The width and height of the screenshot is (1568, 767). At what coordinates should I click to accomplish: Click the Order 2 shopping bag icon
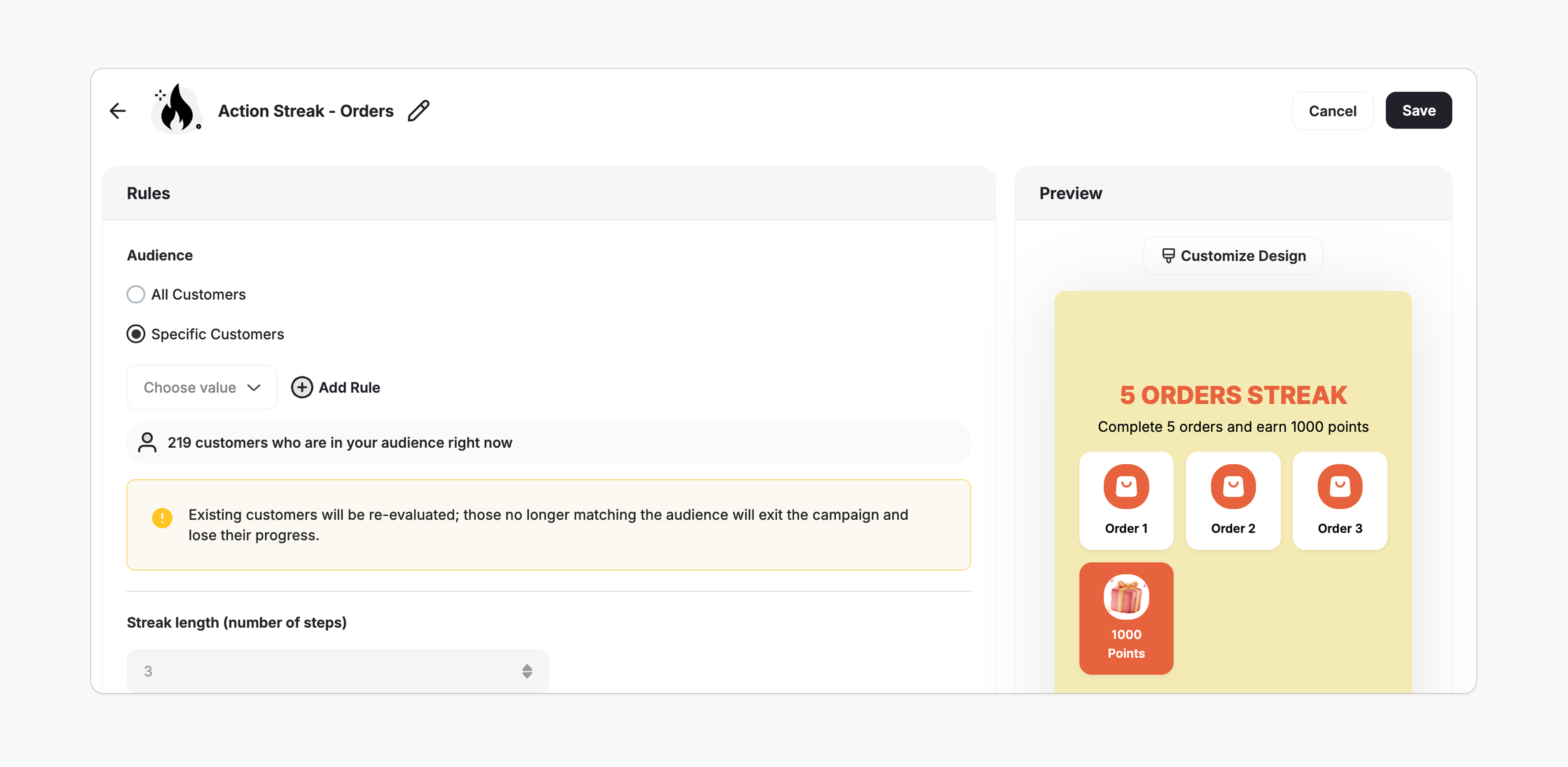[x=1233, y=486]
